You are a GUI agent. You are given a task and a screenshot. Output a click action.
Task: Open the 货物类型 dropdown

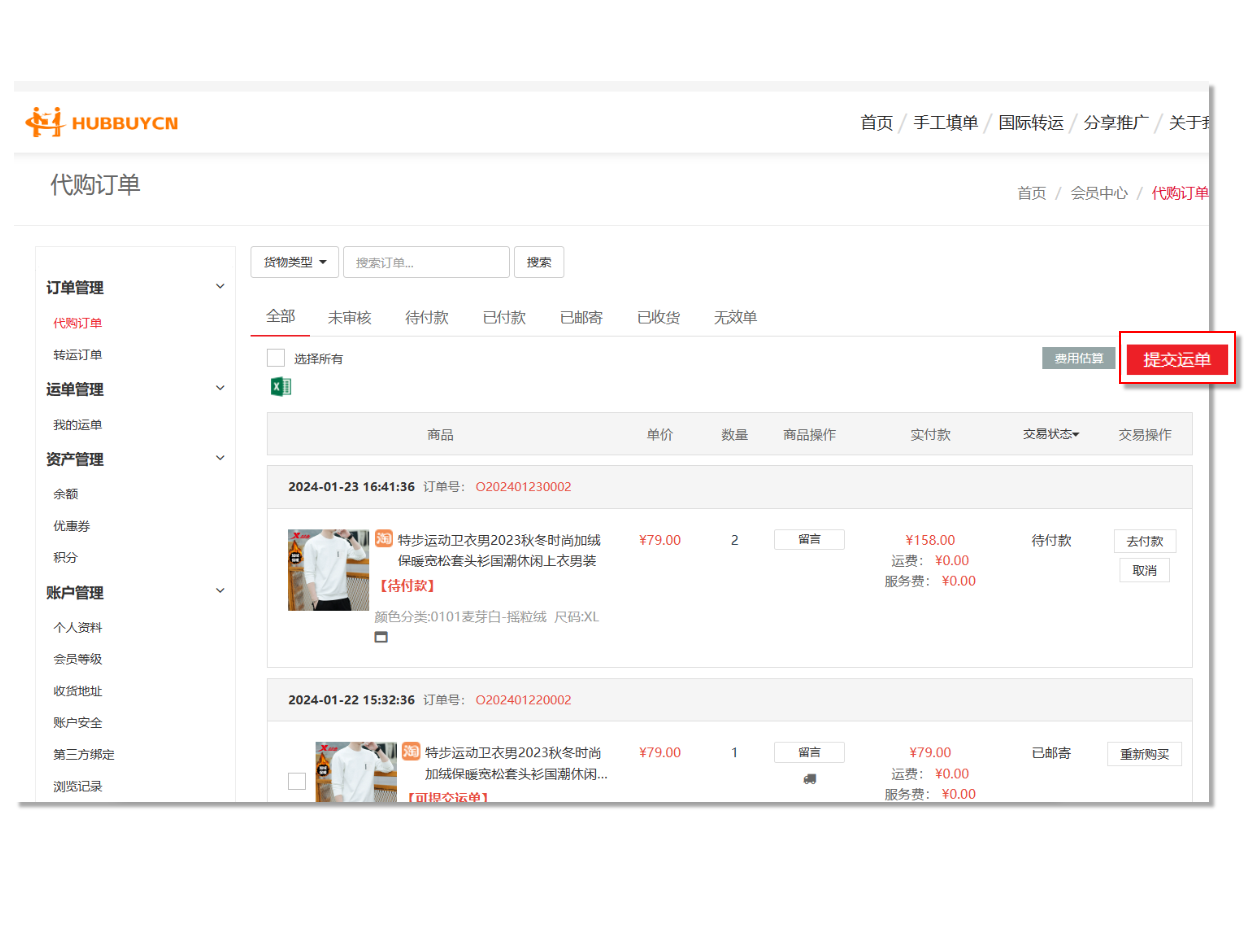coord(294,262)
